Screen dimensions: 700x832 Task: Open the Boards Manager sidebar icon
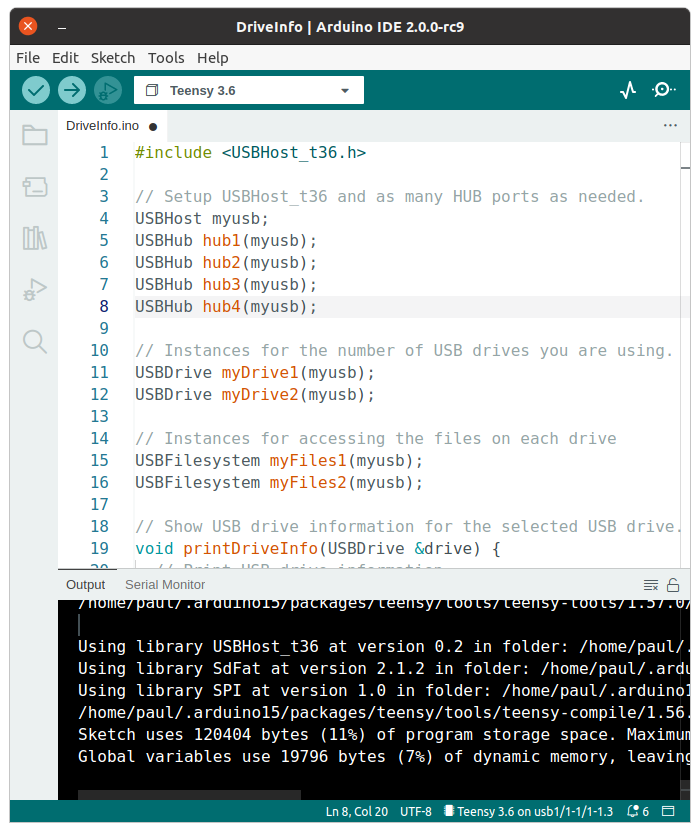[35, 187]
